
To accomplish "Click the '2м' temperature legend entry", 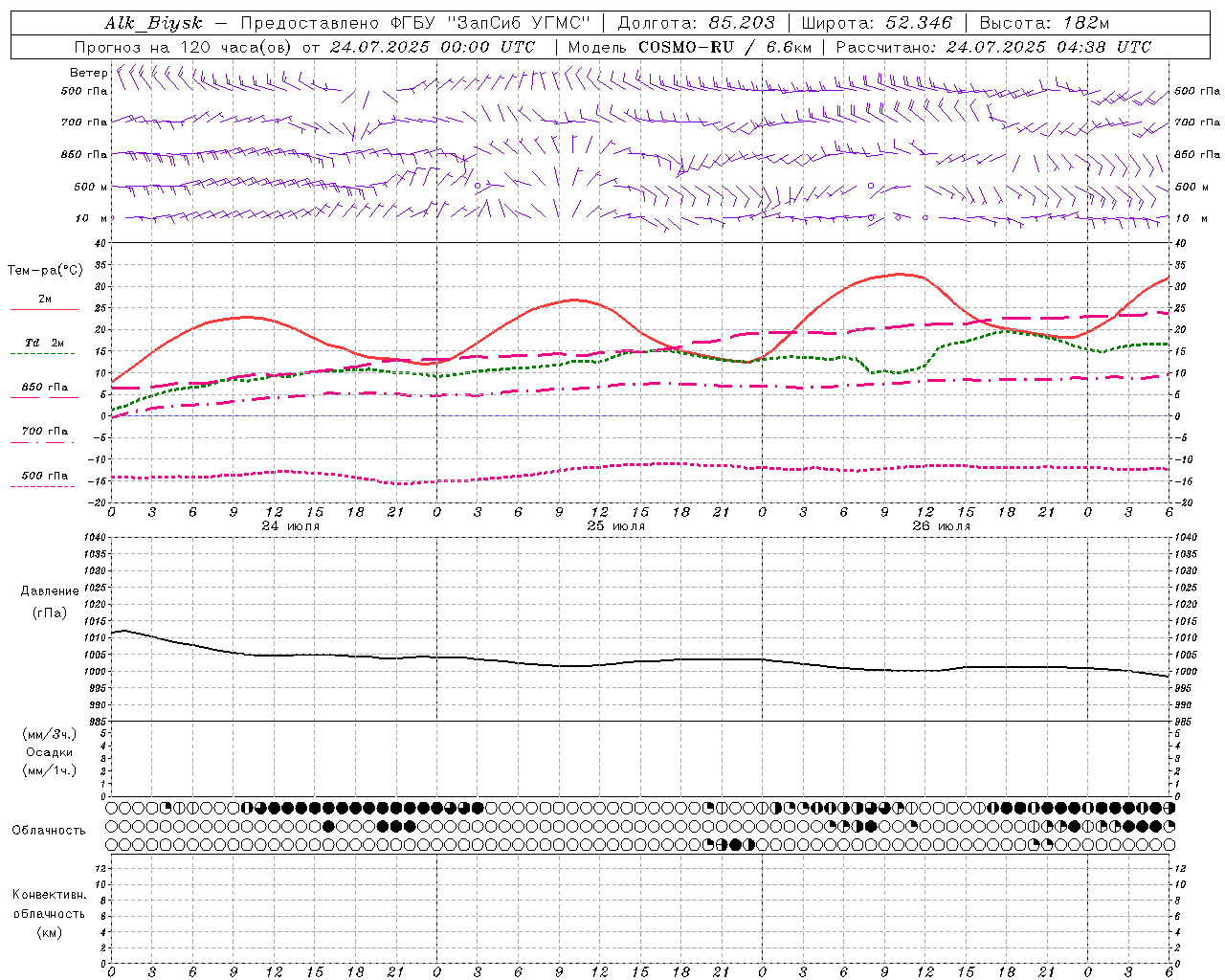I will 45,300.
